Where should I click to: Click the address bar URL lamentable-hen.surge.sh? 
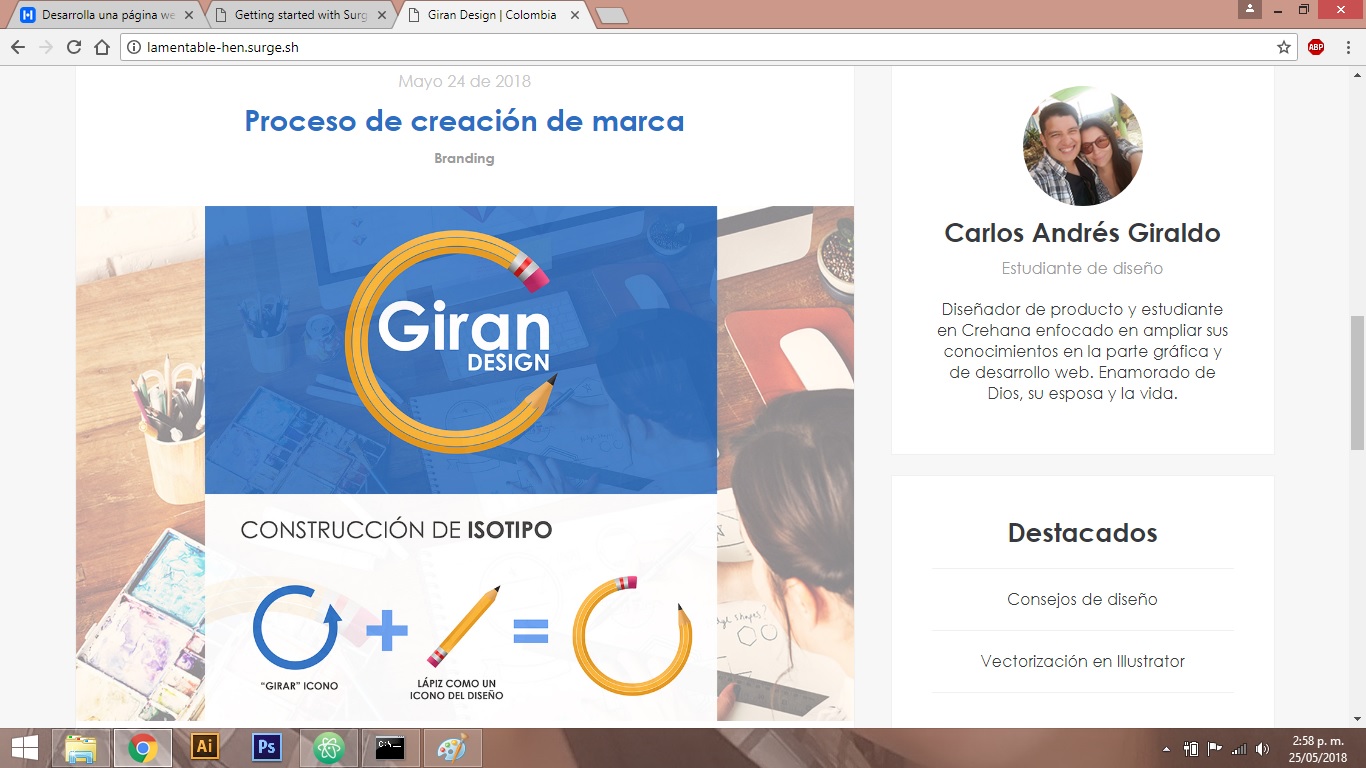point(222,47)
